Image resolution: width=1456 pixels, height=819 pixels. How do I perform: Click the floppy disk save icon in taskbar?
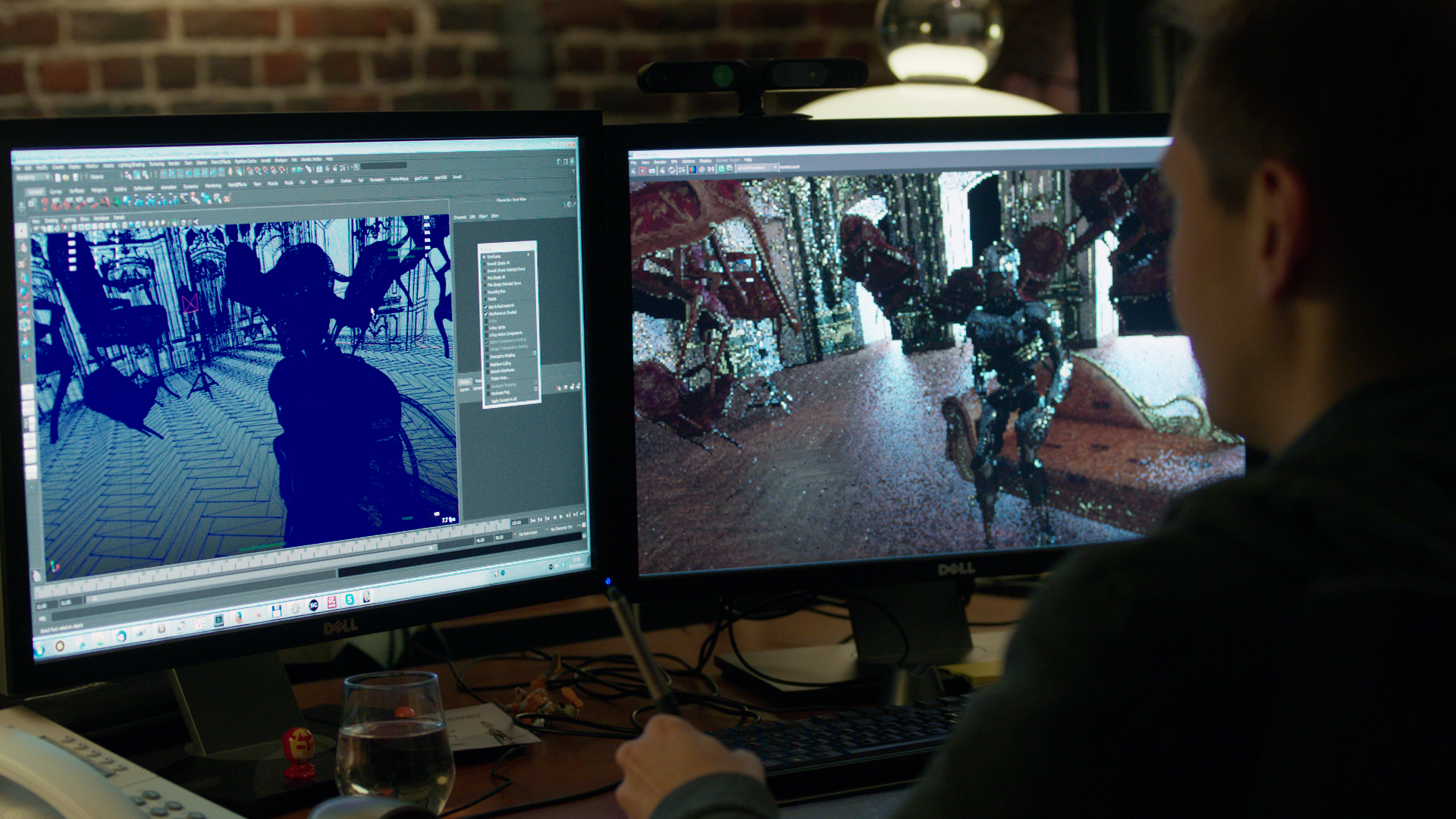tap(276, 610)
